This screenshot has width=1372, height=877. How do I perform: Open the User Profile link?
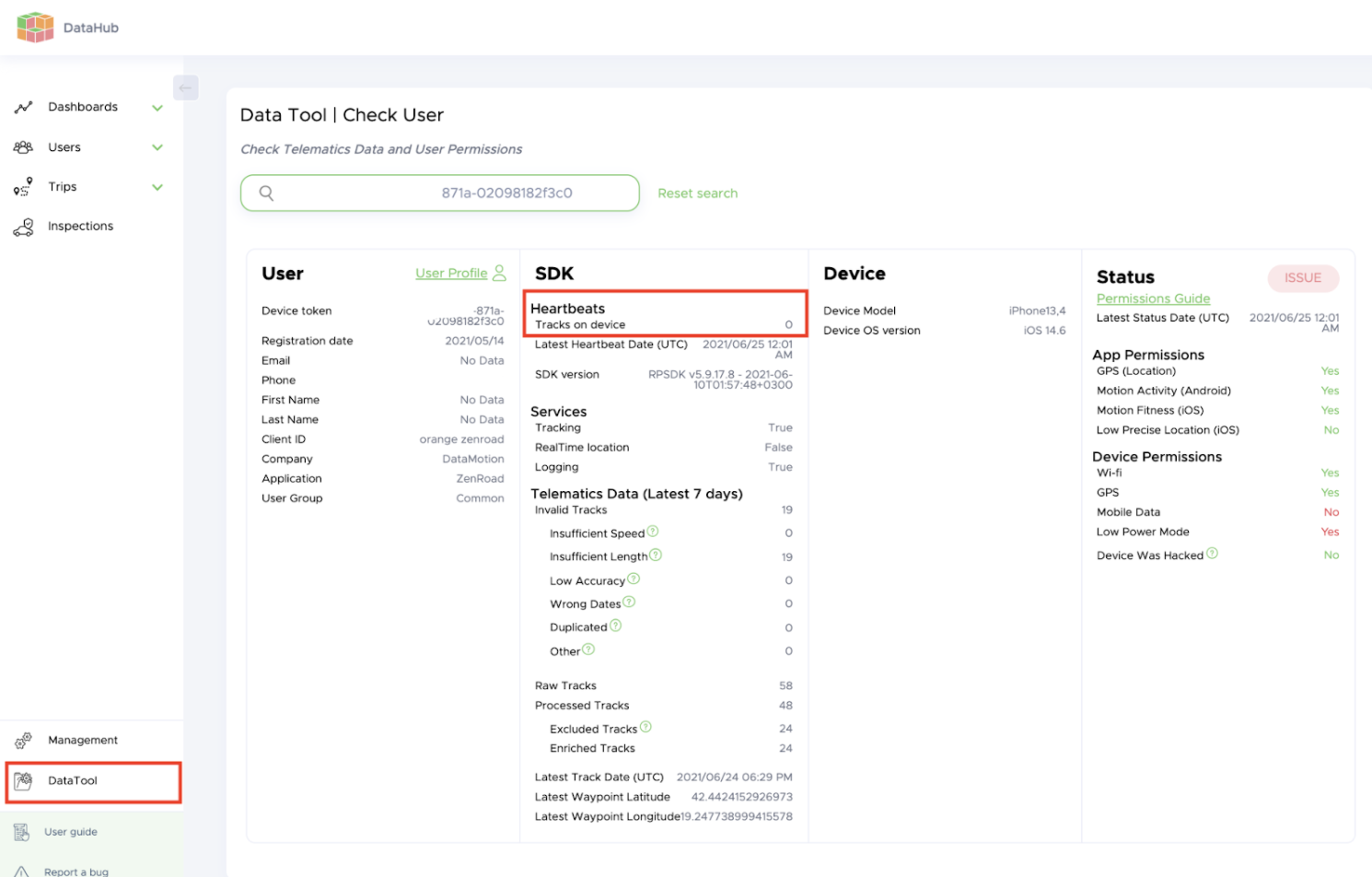pyautogui.click(x=451, y=274)
